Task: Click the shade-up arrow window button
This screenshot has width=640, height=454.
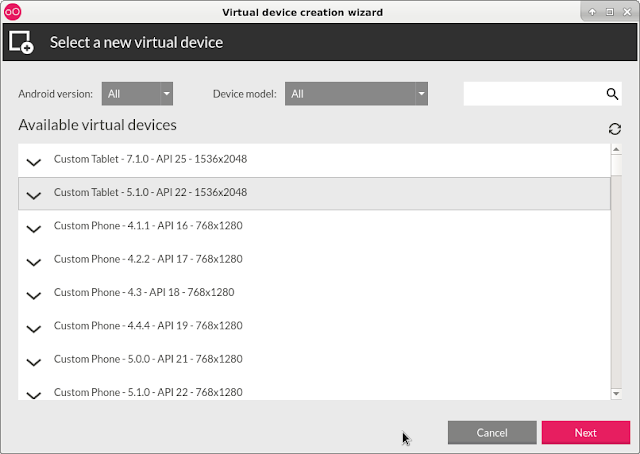Action: (592, 12)
